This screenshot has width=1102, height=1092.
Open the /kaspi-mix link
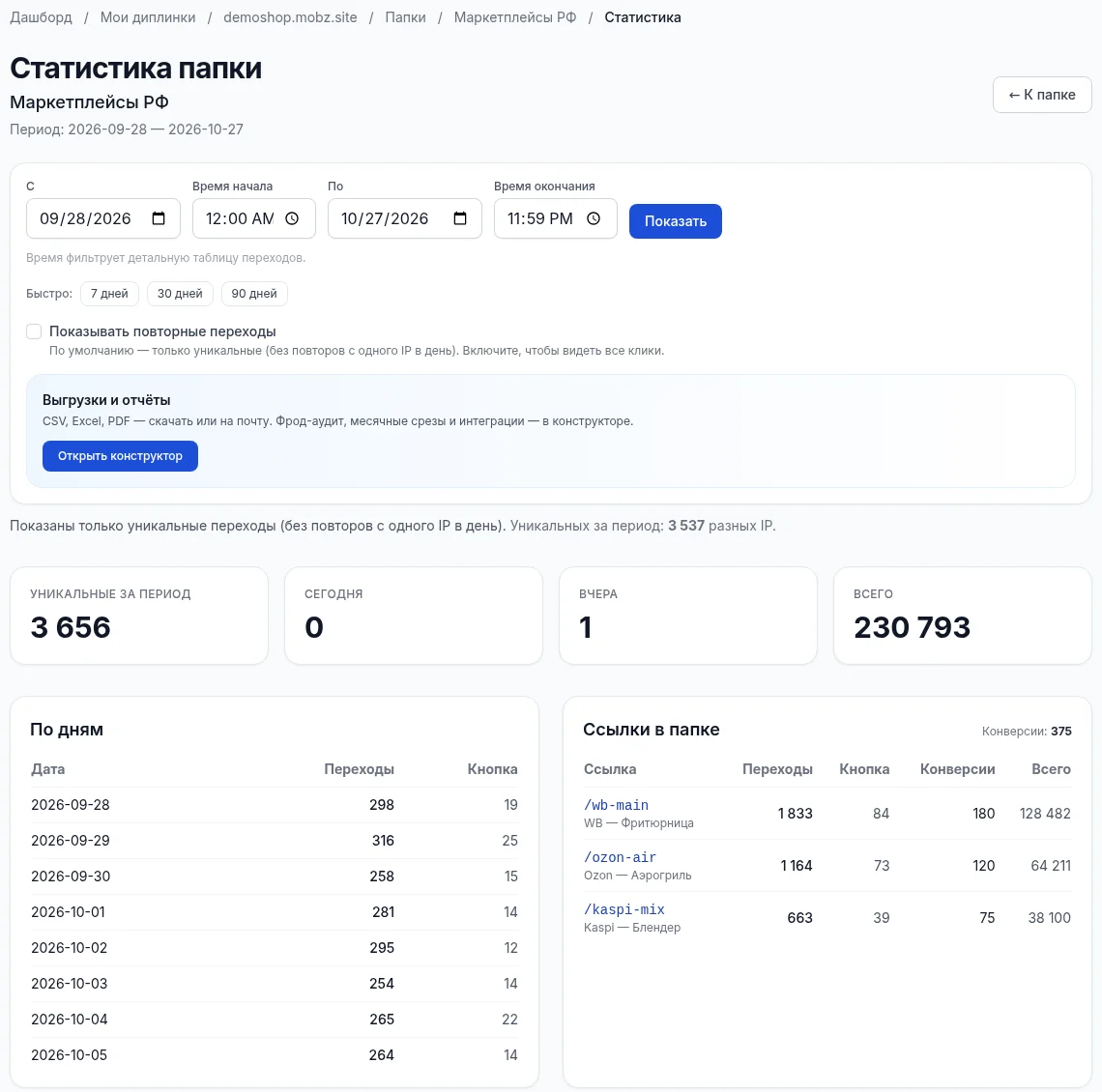pyautogui.click(x=624, y=909)
